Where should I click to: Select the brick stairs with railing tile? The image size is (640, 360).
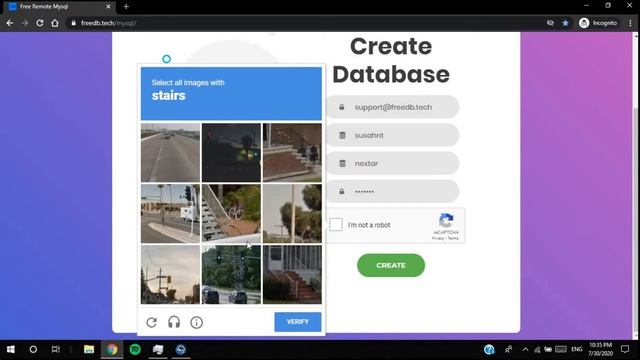point(292,153)
